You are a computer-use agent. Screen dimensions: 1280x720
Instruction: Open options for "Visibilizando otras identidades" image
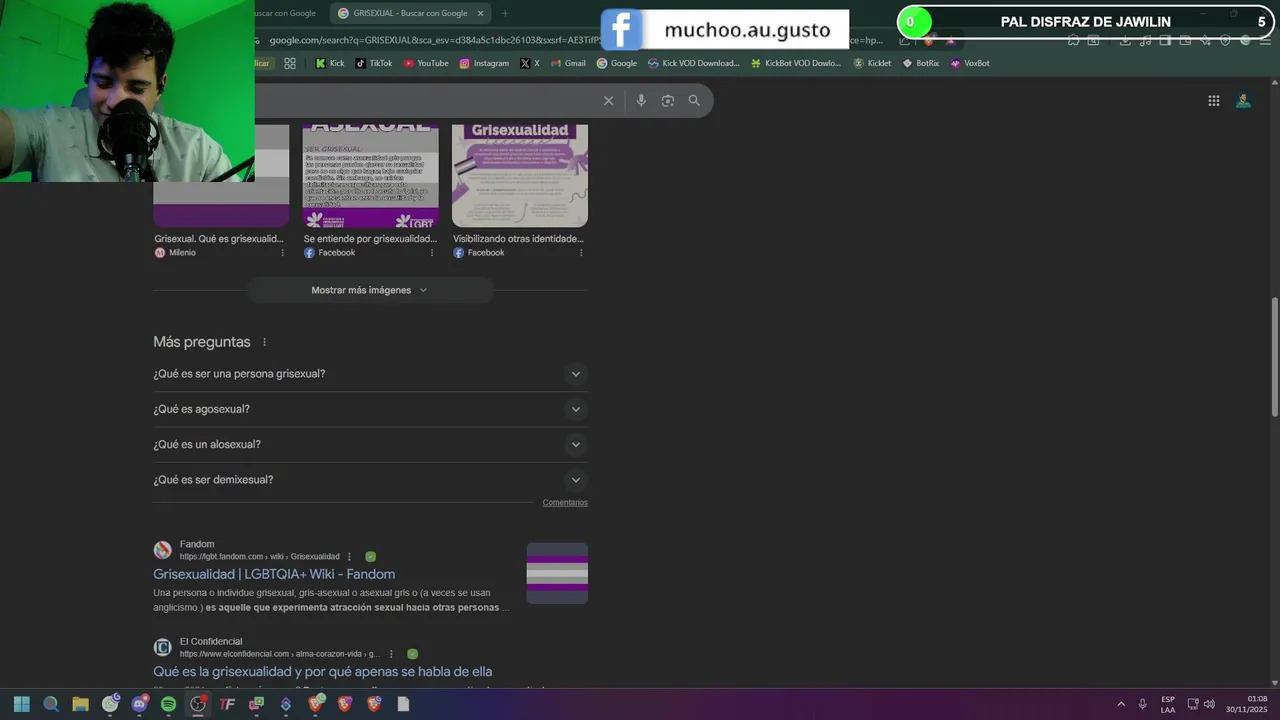[x=581, y=253]
